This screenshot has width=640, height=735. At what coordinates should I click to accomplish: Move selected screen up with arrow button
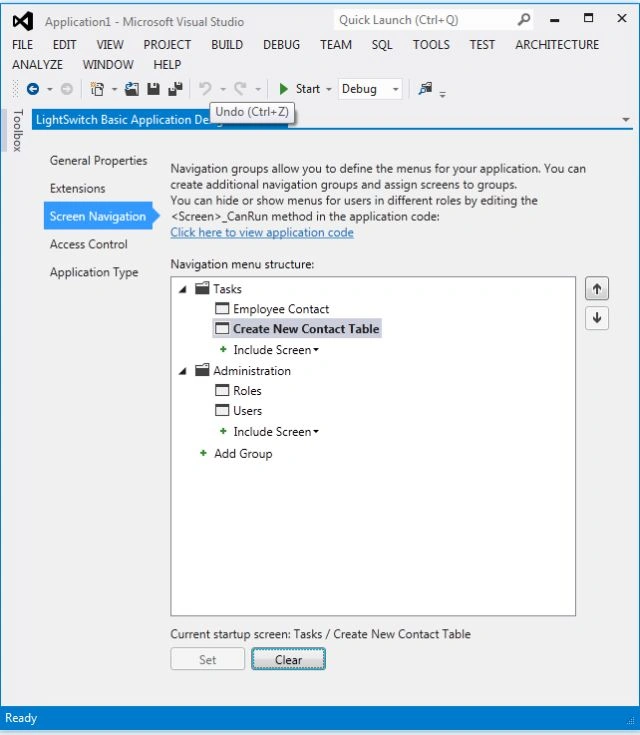click(597, 289)
